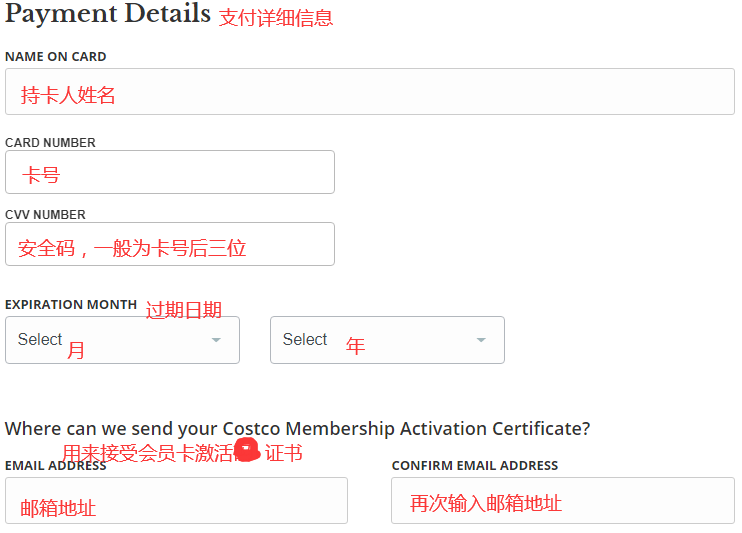Viewport: 742px width, 533px height.
Task: Click the CONFIRM EMAIL ADDRESS label
Action: [x=475, y=466]
